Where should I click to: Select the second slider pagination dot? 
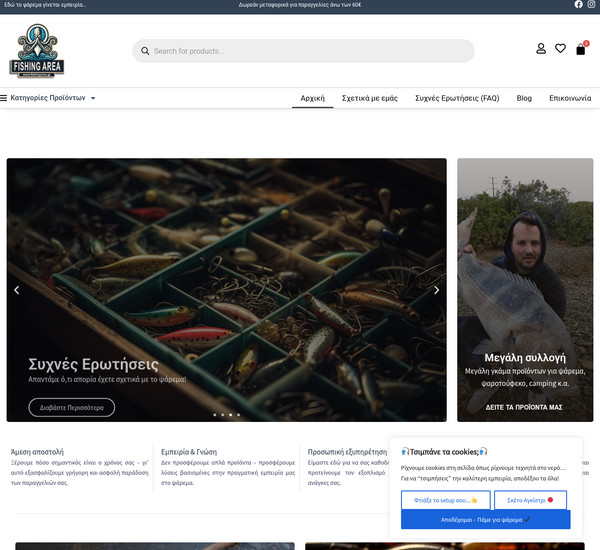[223, 415]
